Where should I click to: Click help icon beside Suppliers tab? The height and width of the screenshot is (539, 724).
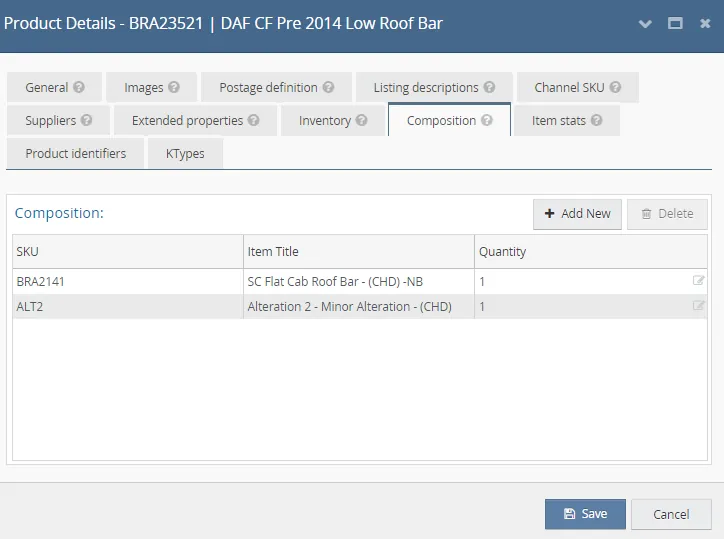click(86, 120)
